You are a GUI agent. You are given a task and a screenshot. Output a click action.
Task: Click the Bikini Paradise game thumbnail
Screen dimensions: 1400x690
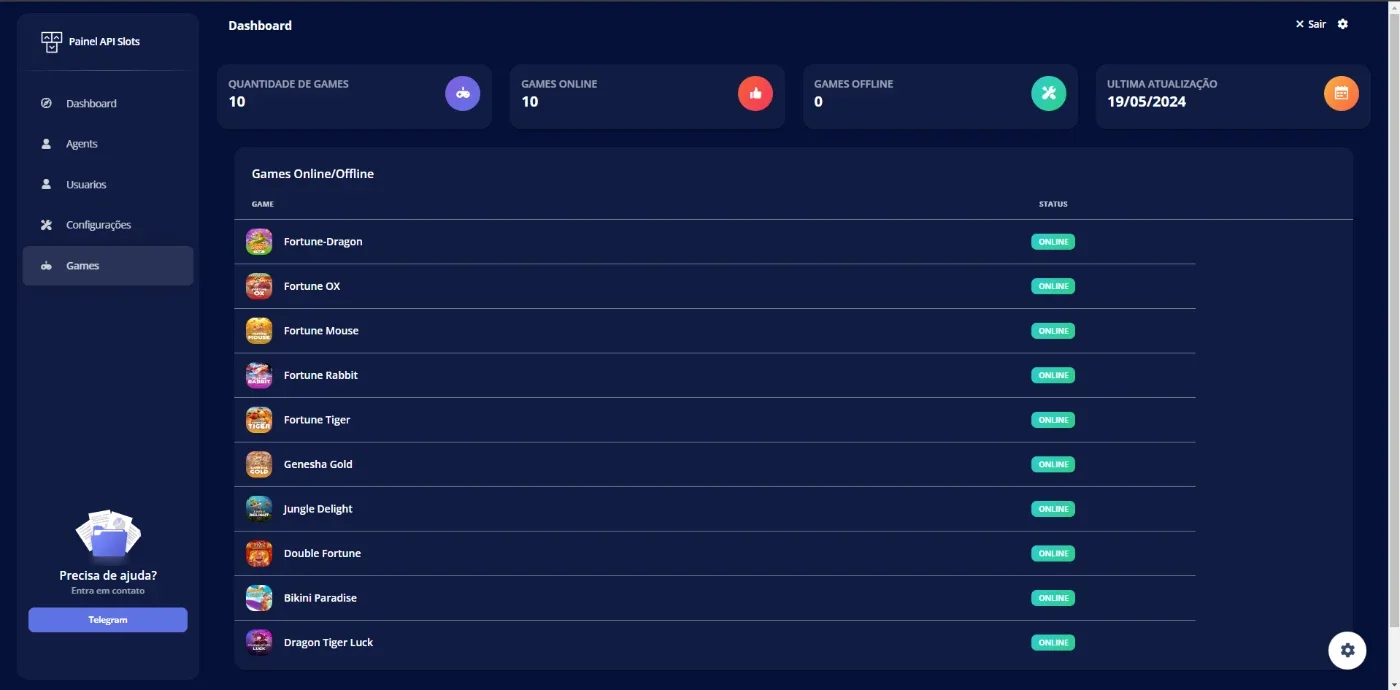[259, 598]
